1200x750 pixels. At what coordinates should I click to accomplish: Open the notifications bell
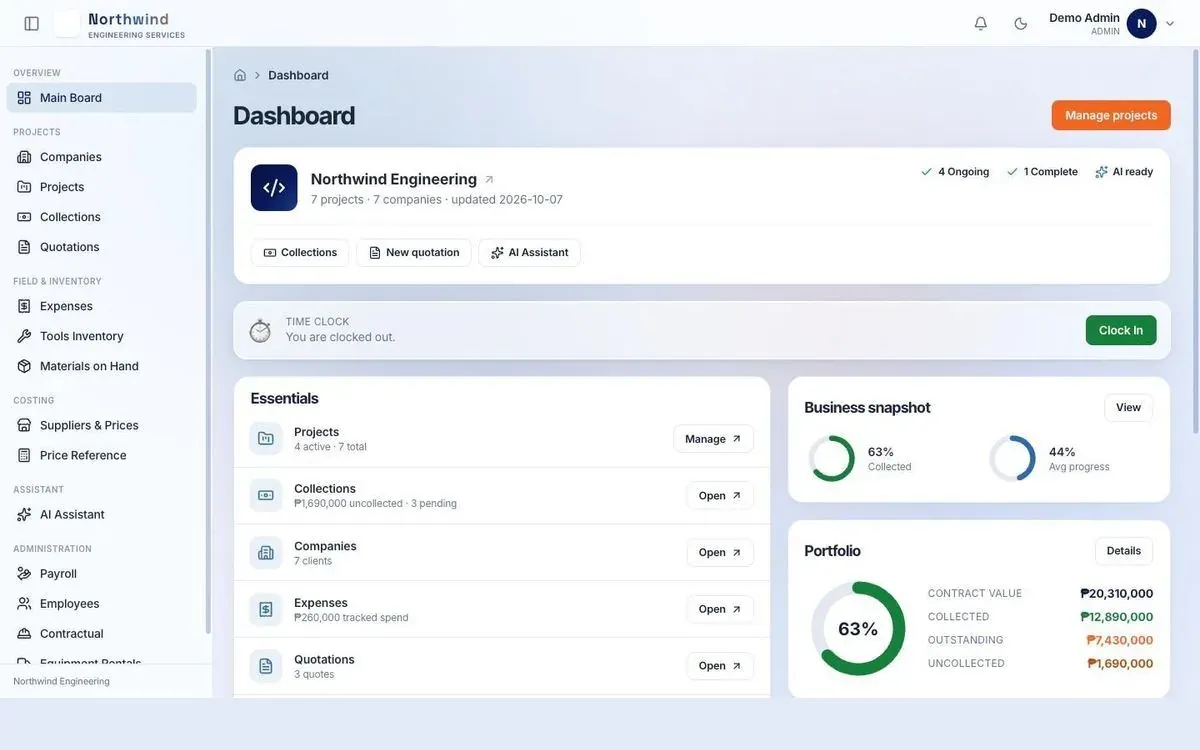coord(981,23)
